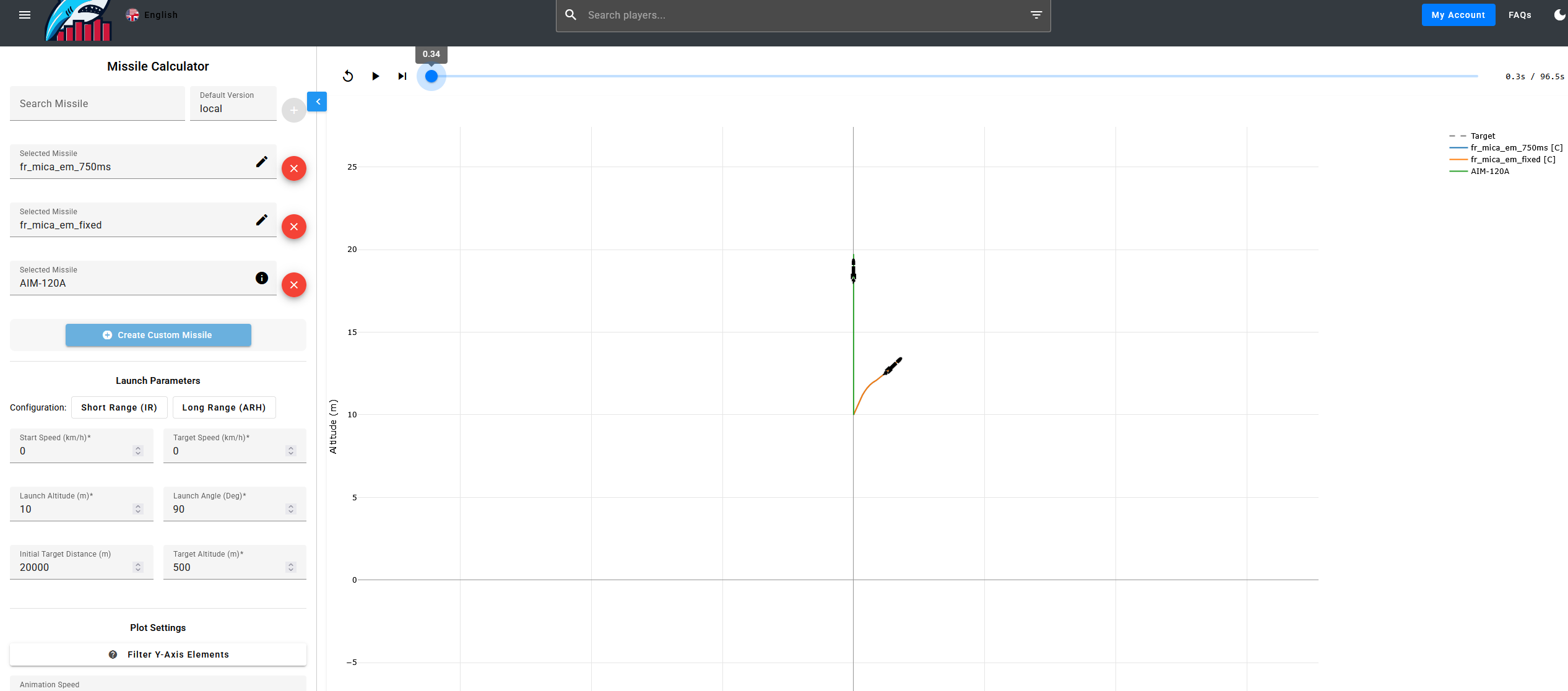Image resolution: width=1568 pixels, height=691 pixels.
Task: Click the 0.3s / 96.5s time readout
Action: pos(1535,76)
